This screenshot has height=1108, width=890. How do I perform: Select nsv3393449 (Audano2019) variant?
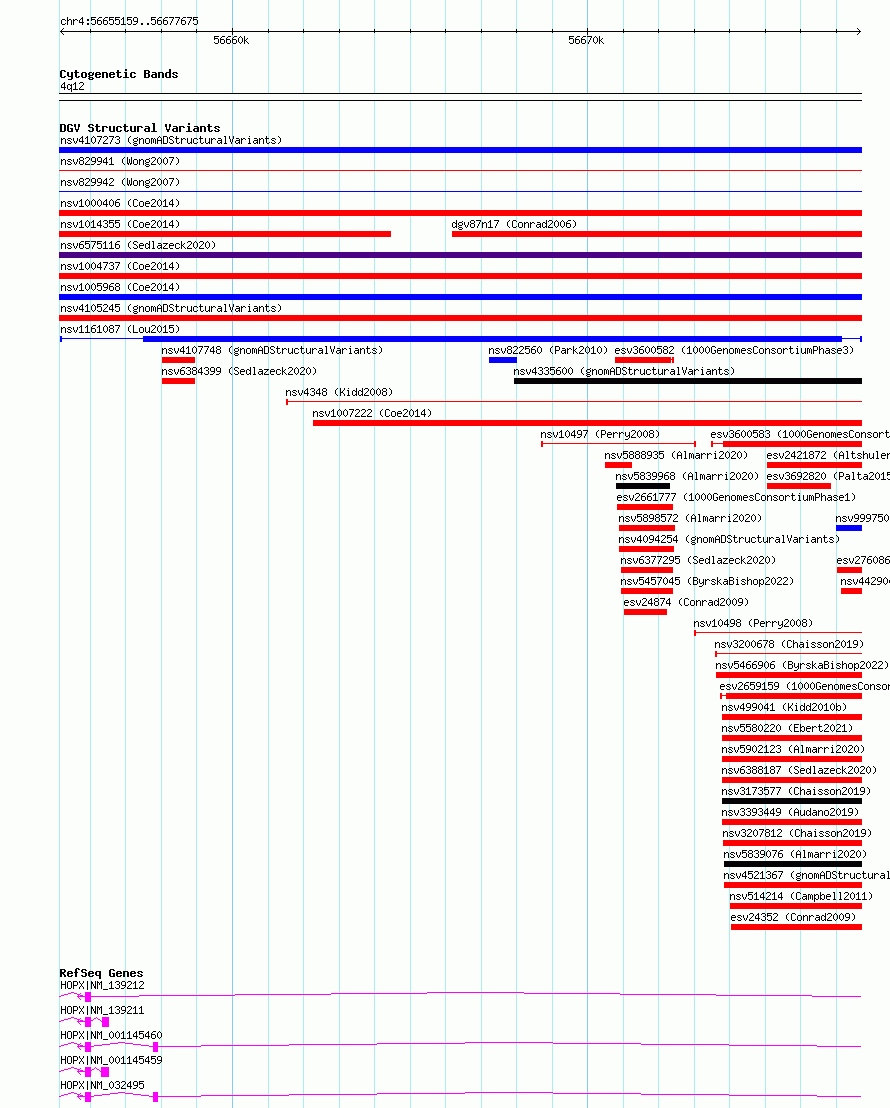click(791, 813)
